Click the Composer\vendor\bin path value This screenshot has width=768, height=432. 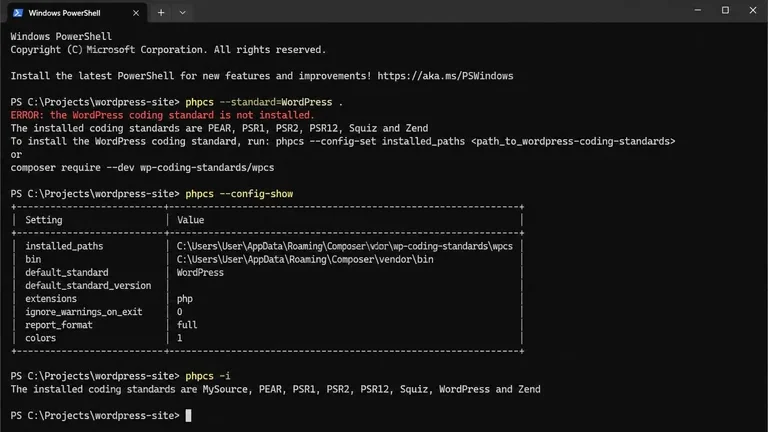tap(305, 260)
